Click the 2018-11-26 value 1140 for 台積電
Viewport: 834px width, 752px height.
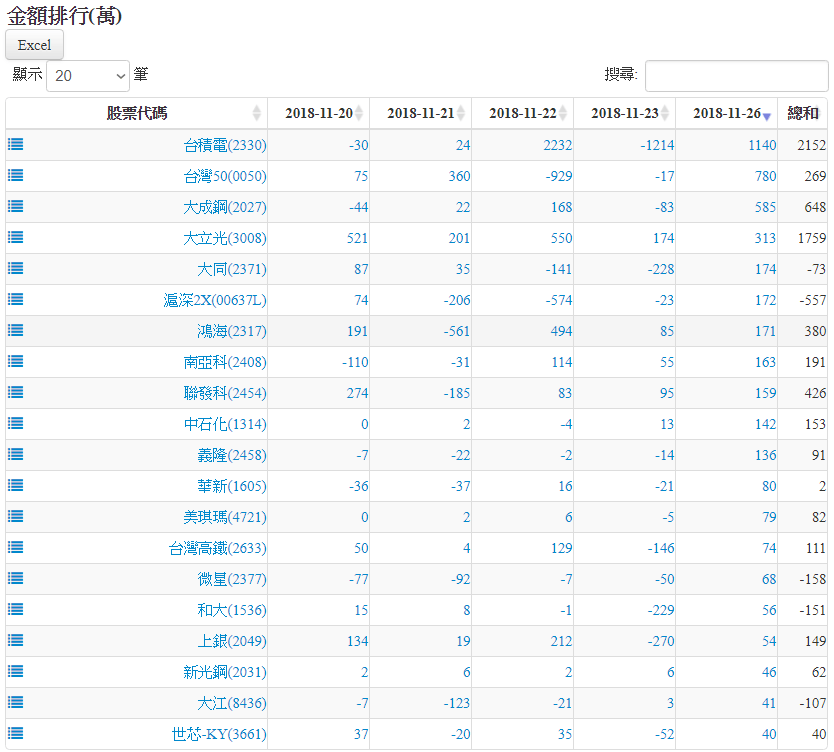[761, 145]
